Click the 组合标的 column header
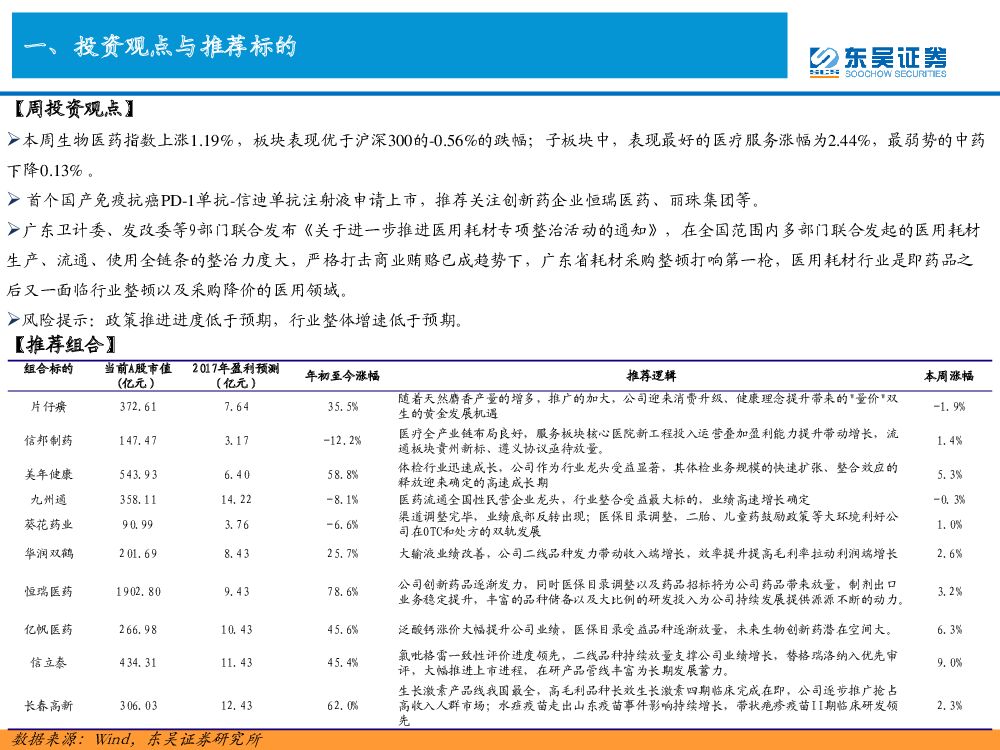This screenshot has width=1000, height=750. pos(48,369)
